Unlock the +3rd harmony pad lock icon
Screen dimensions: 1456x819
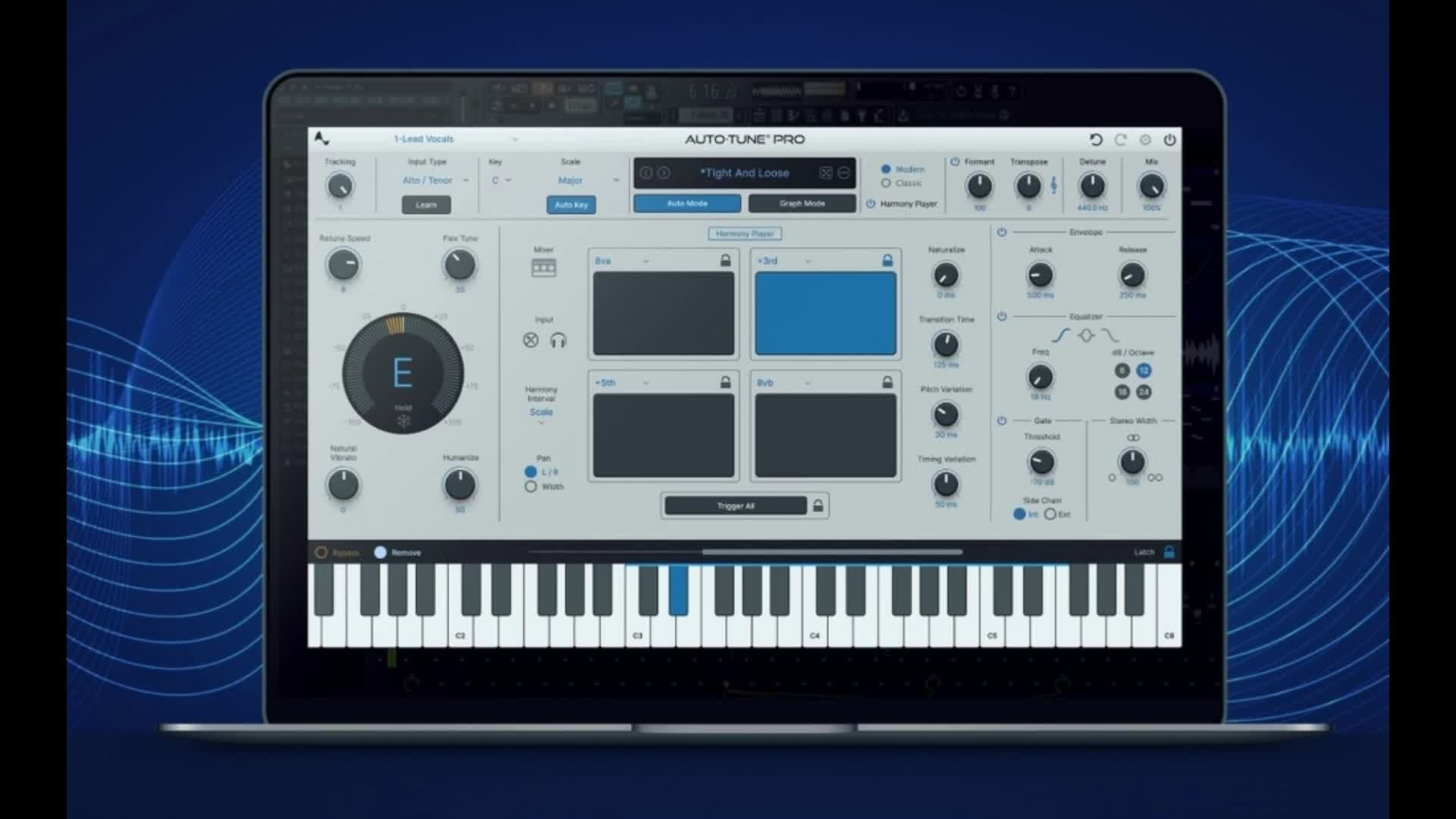click(886, 259)
